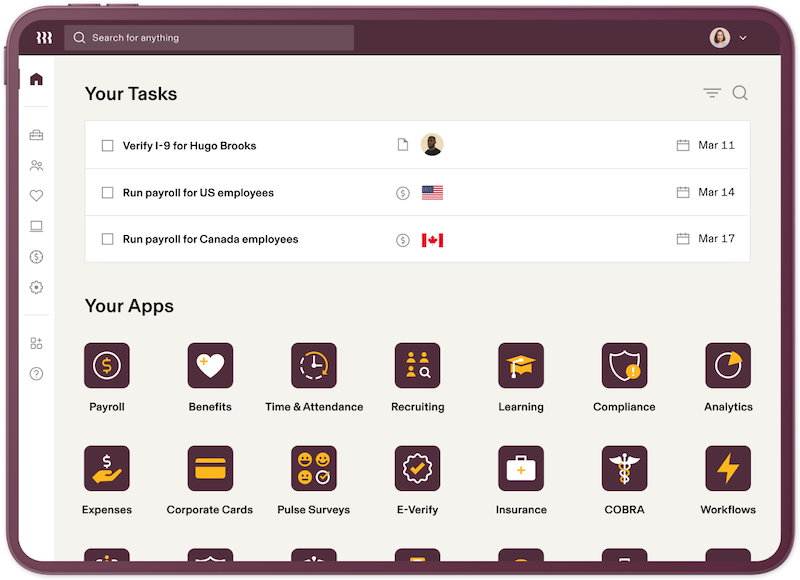Open the COBRA app
Screen dimensions: 800x580
click(624, 468)
